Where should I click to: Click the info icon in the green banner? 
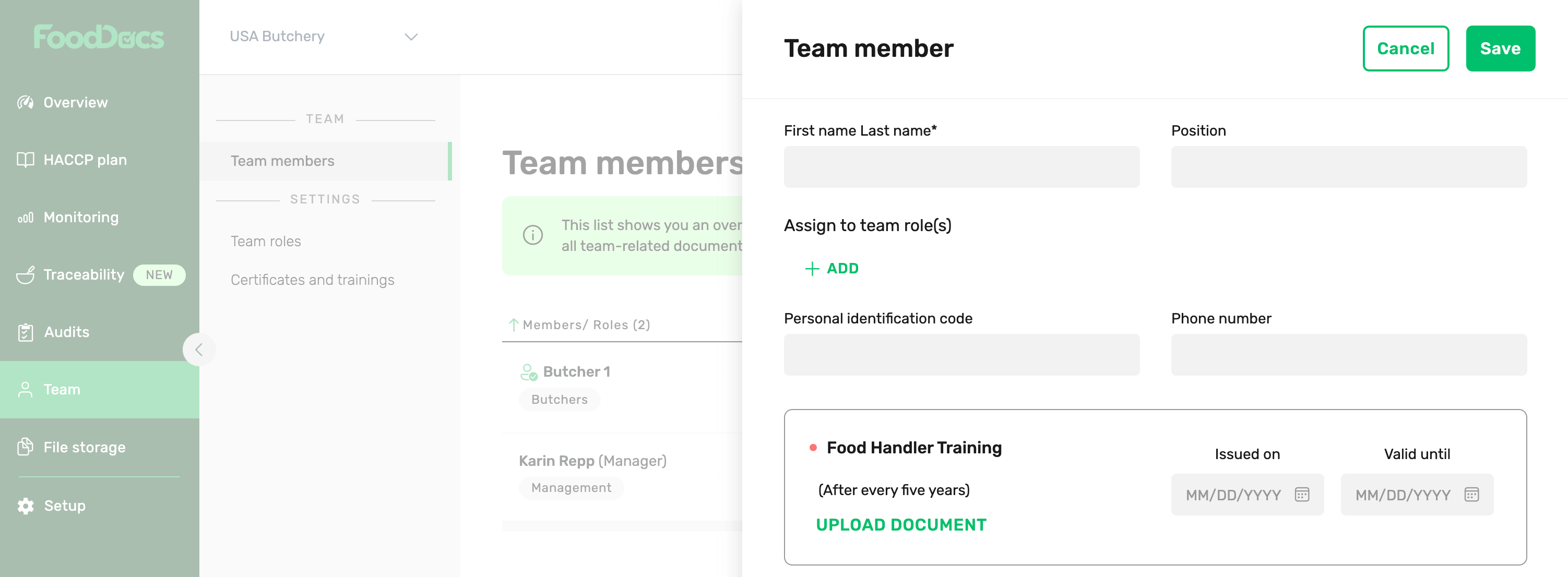click(532, 235)
